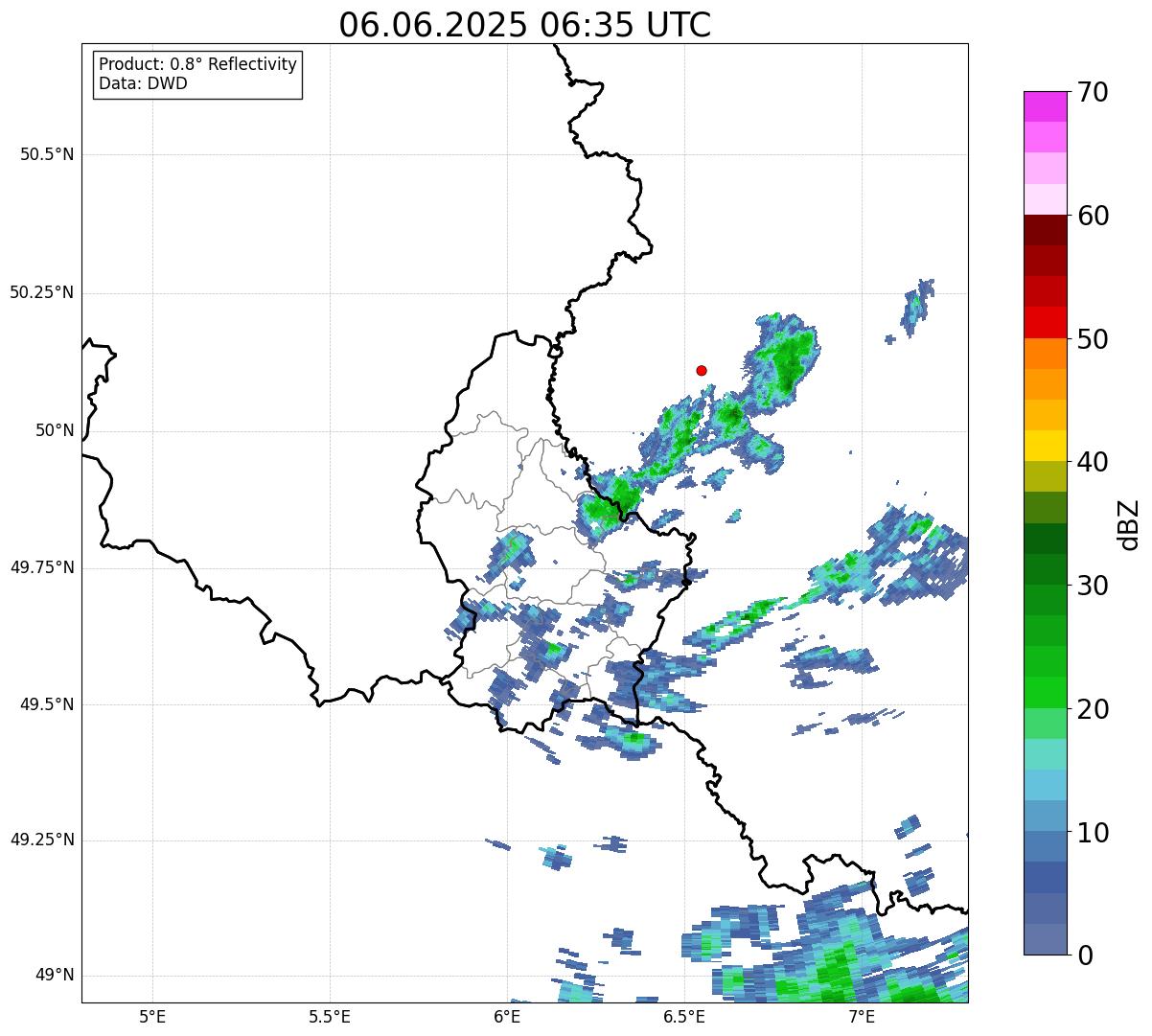Image resolution: width=1152 pixels, height=1036 pixels.
Task: Select the magenta top colorbar segment
Action: [1045, 106]
